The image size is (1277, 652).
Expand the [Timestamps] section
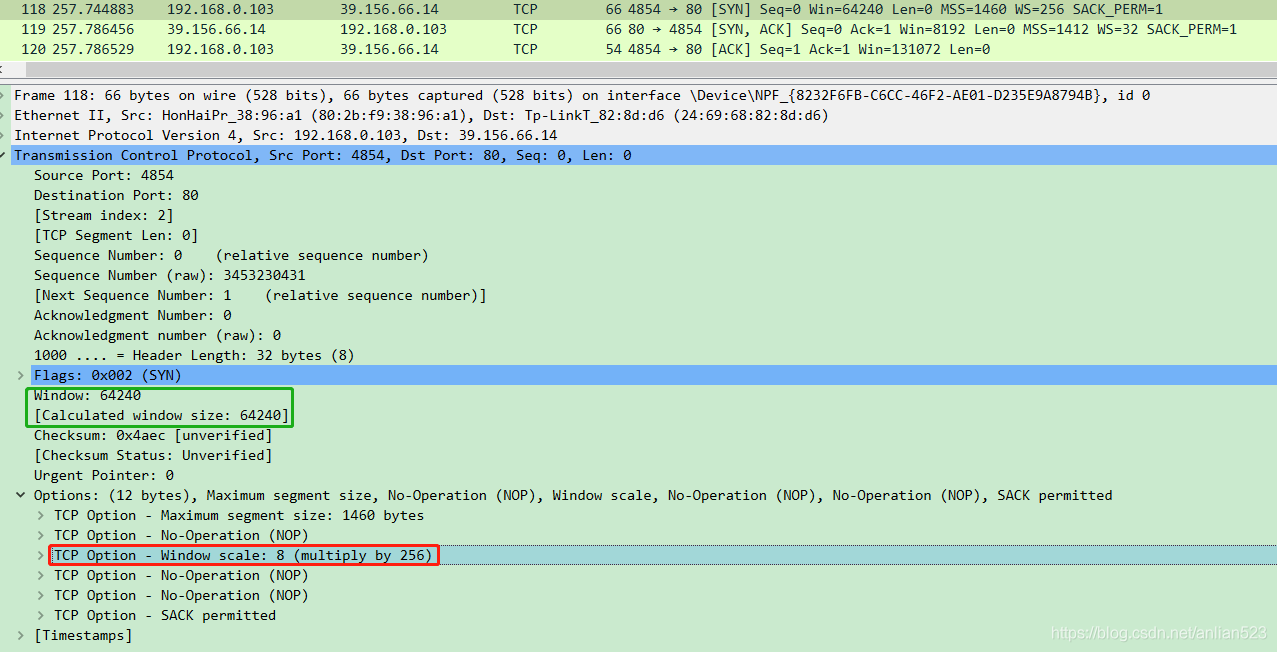pyautogui.click(x=21, y=635)
